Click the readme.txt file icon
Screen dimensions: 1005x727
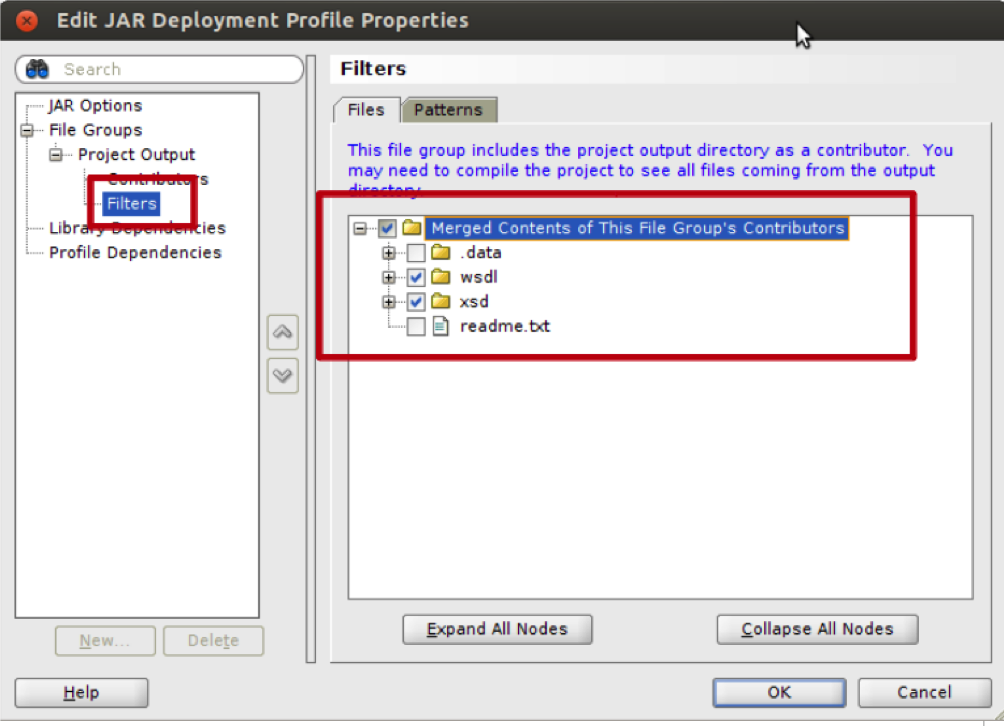tap(440, 326)
